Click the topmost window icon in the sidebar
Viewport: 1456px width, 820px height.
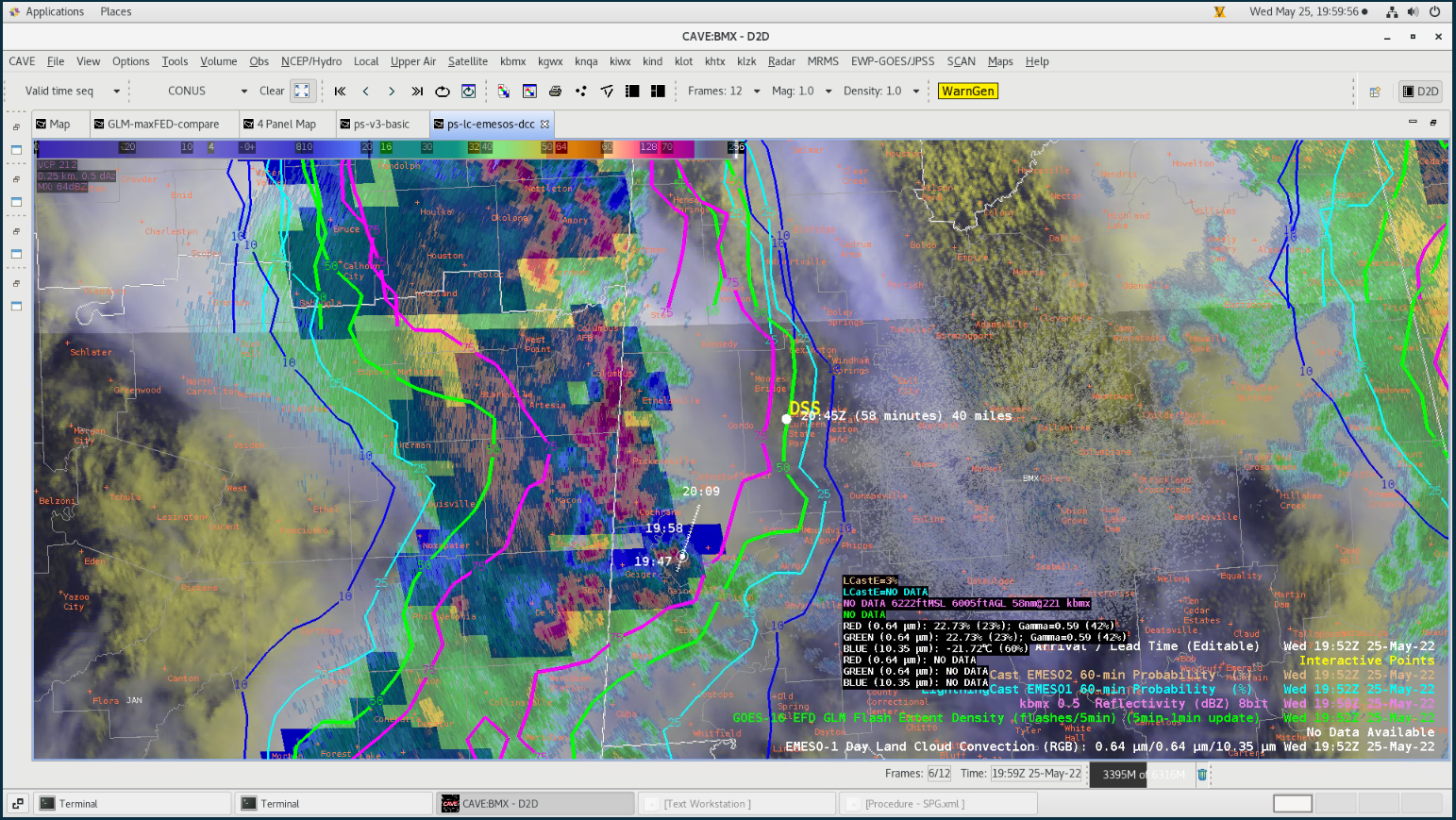(16, 150)
